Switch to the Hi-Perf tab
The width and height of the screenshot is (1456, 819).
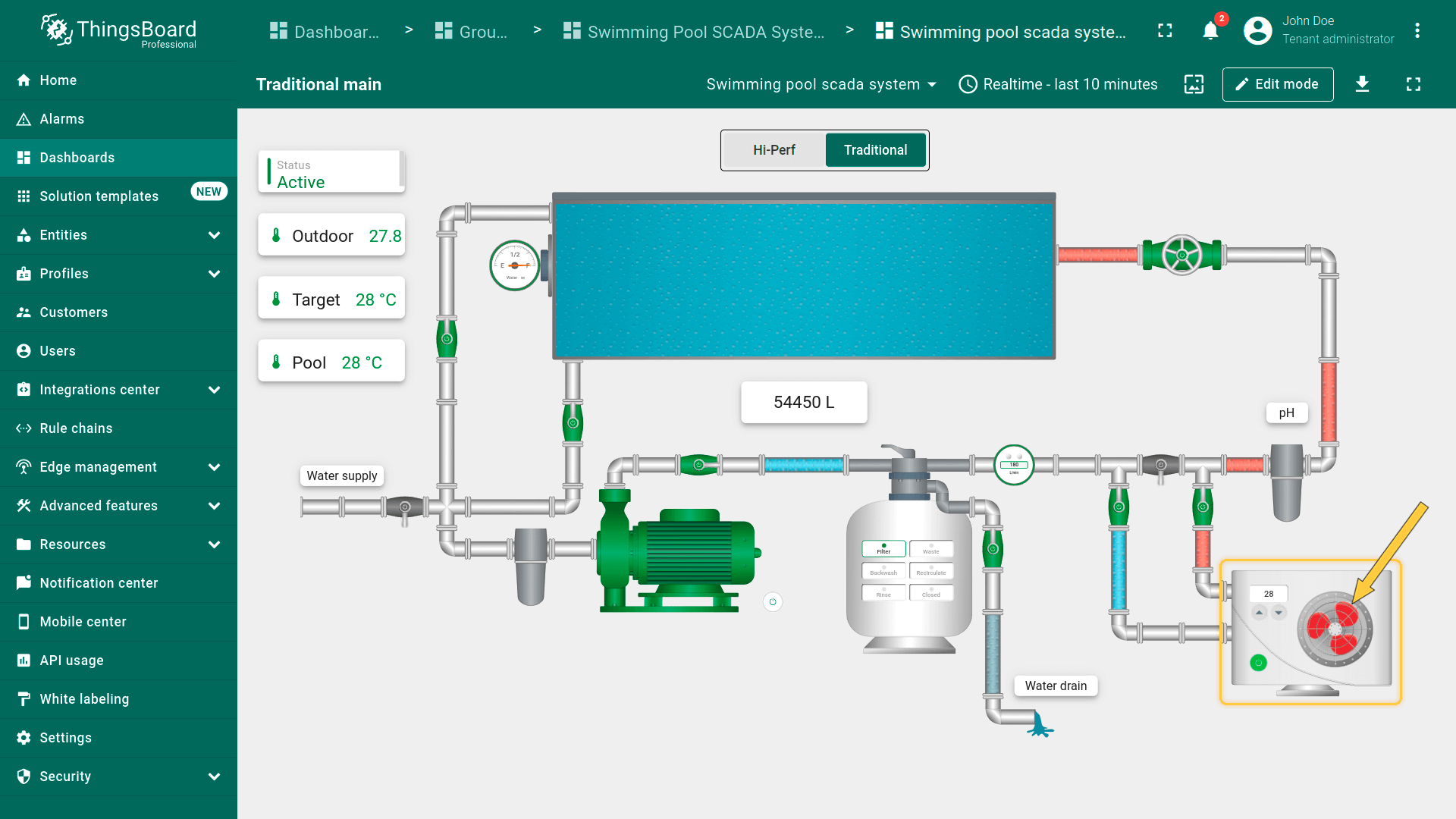coord(773,150)
